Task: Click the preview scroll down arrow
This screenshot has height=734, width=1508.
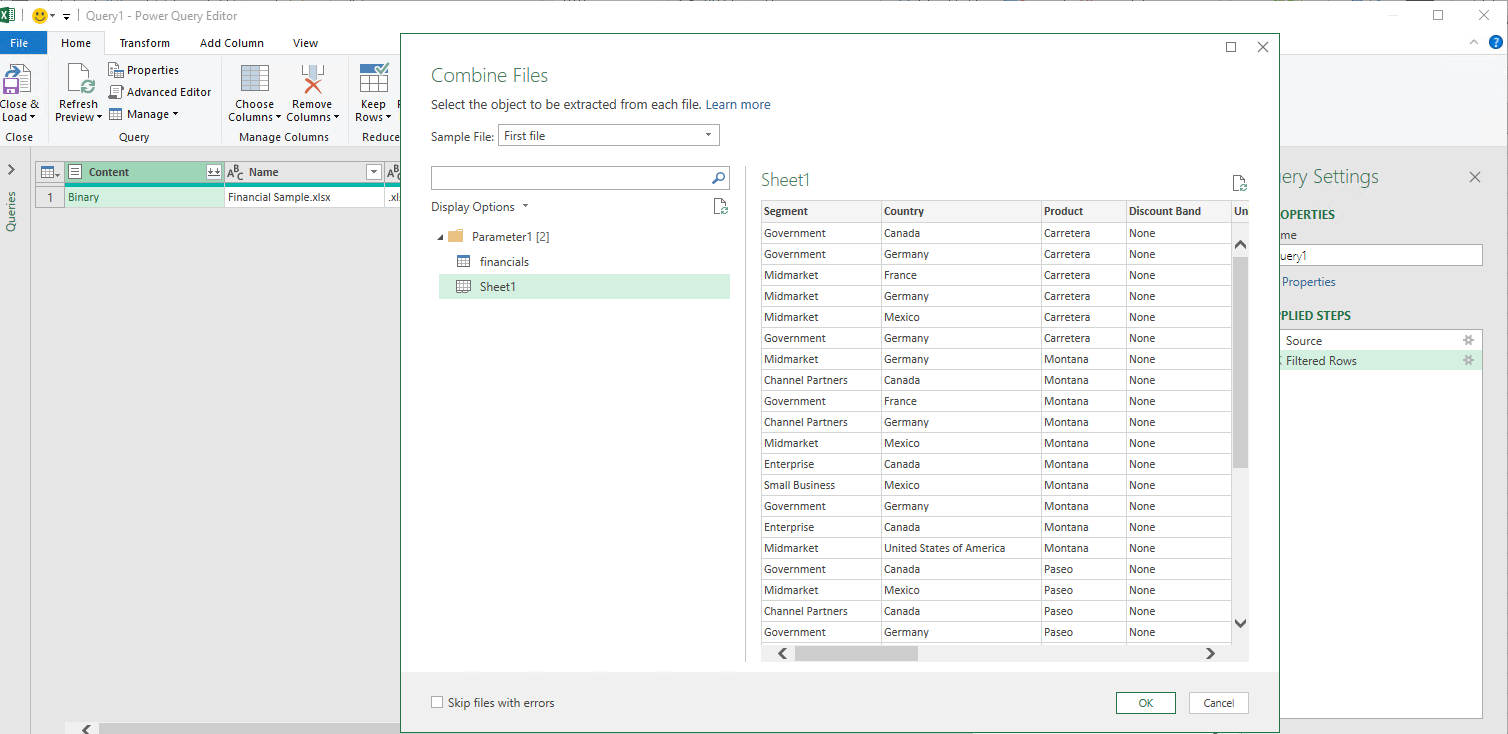Action: (x=1240, y=624)
